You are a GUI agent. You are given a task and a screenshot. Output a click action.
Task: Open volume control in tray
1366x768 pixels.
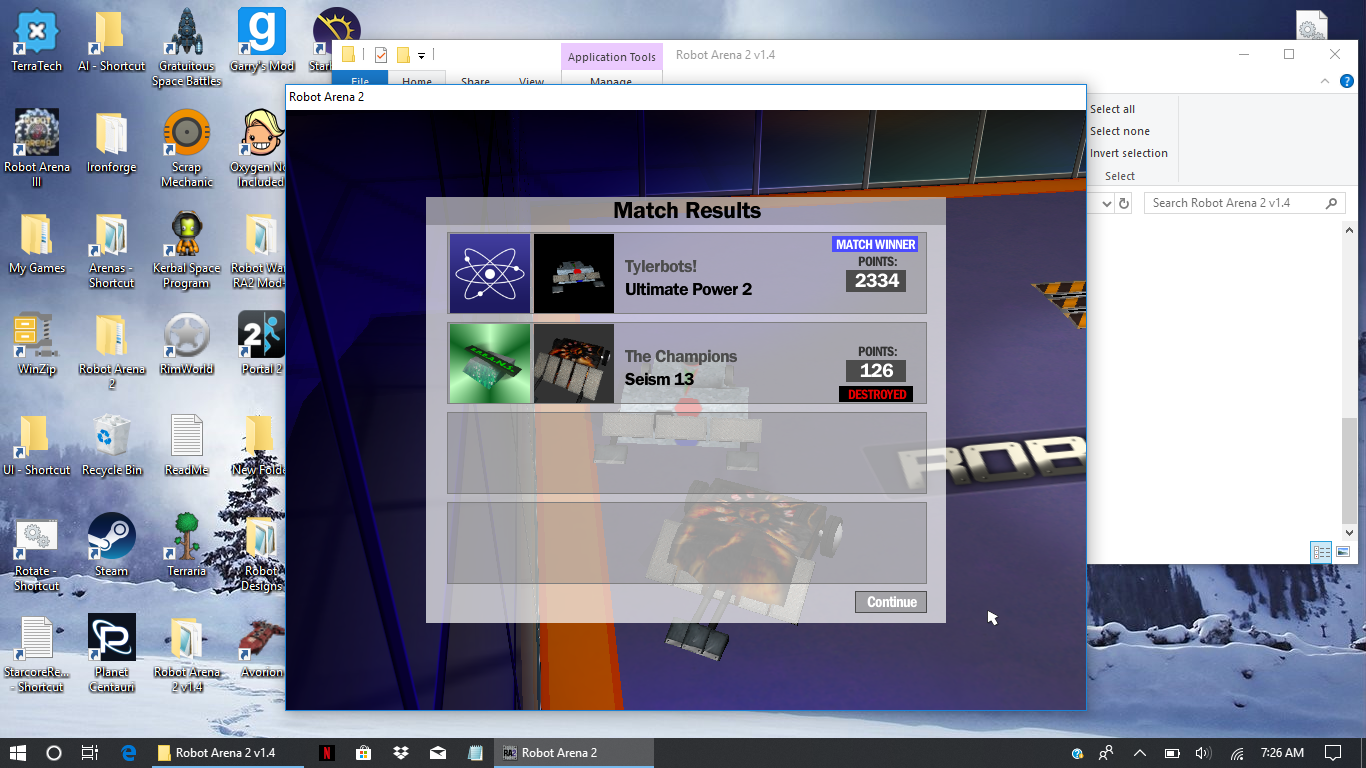tap(1203, 753)
